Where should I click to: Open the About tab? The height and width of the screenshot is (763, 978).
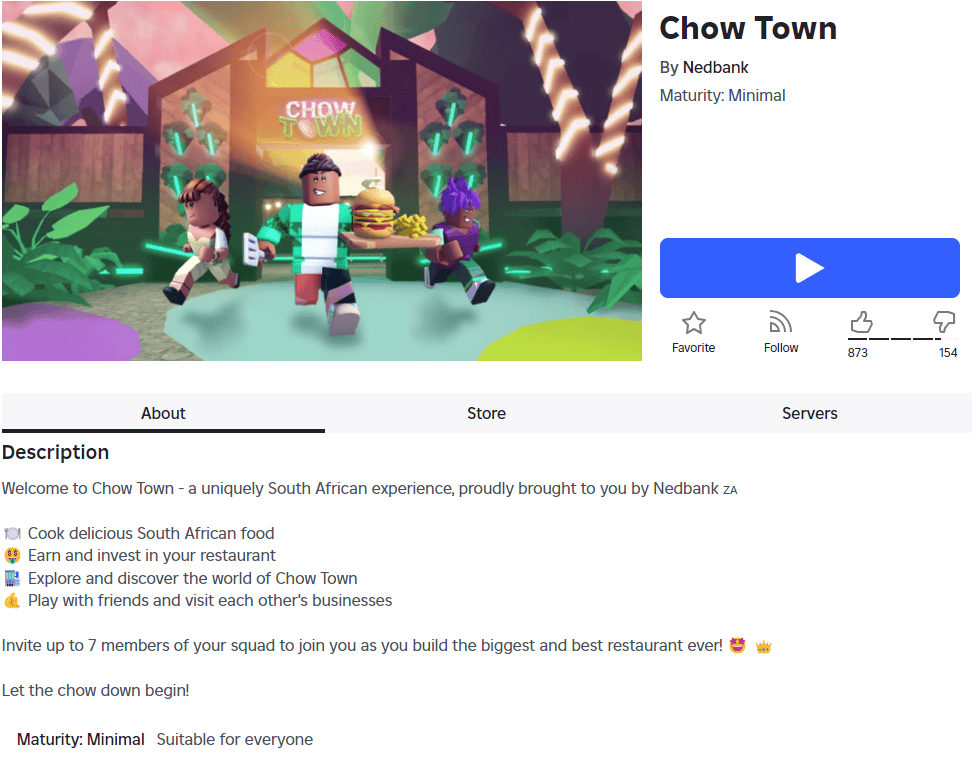pyautogui.click(x=163, y=413)
